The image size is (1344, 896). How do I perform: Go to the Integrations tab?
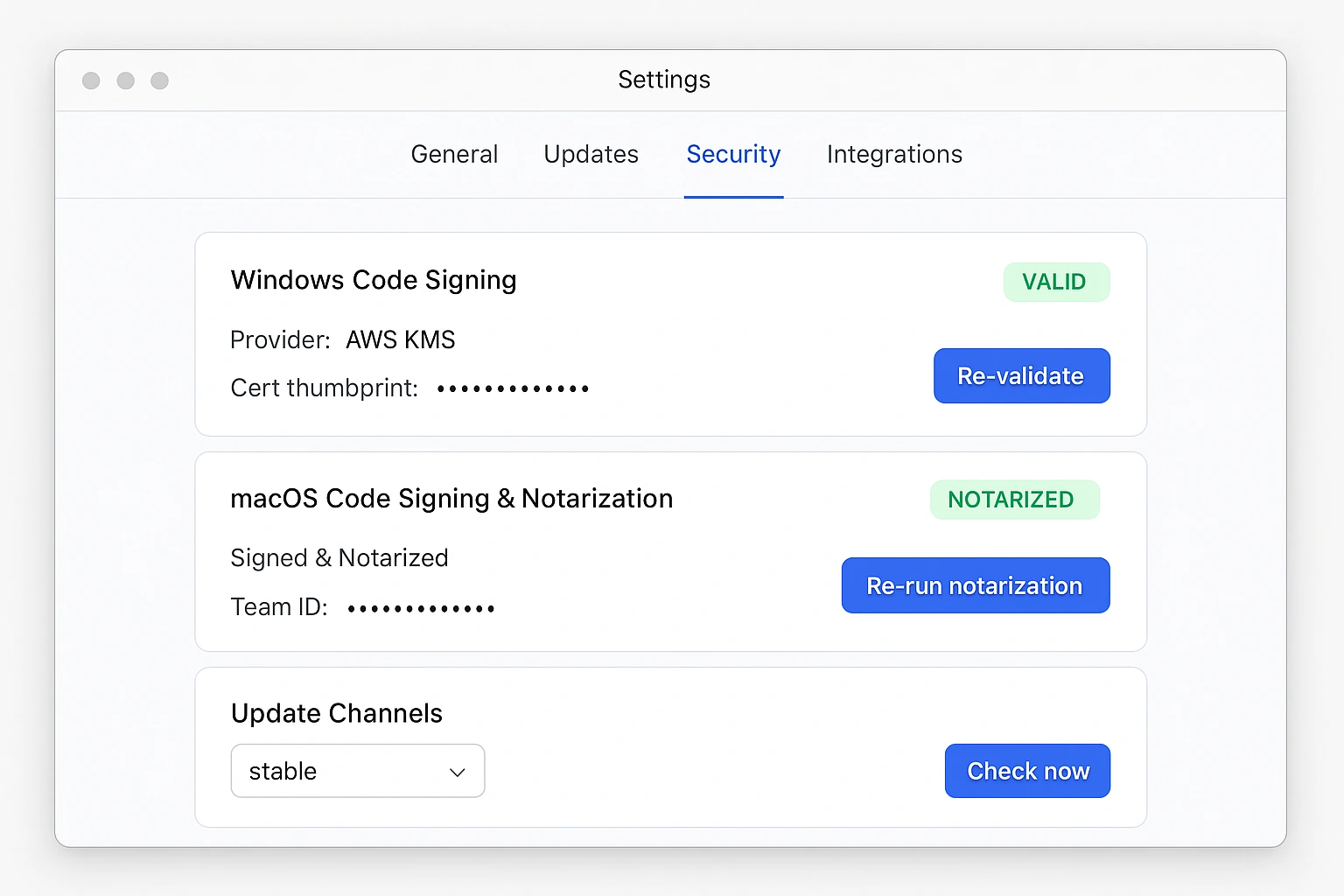[x=894, y=155]
